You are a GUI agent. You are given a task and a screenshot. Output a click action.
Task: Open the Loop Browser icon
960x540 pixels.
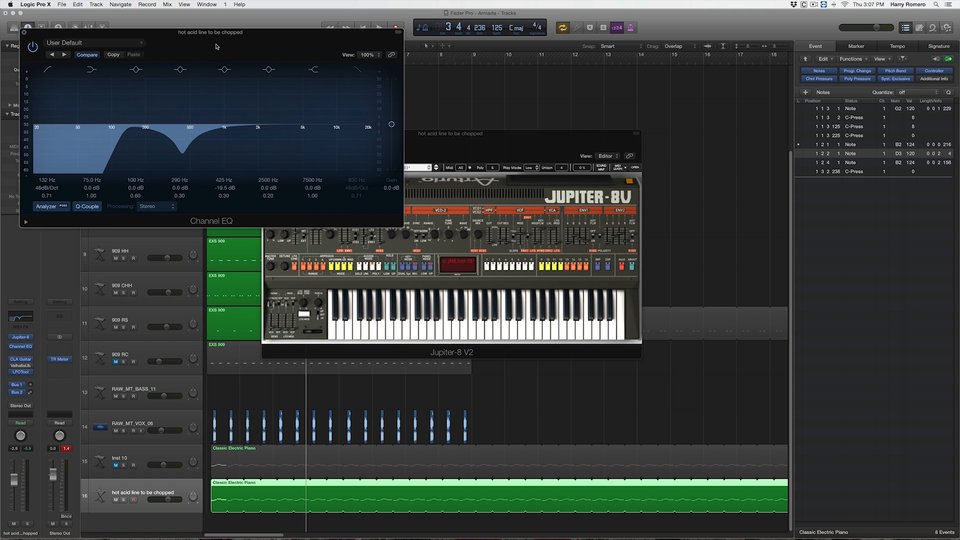(x=932, y=28)
